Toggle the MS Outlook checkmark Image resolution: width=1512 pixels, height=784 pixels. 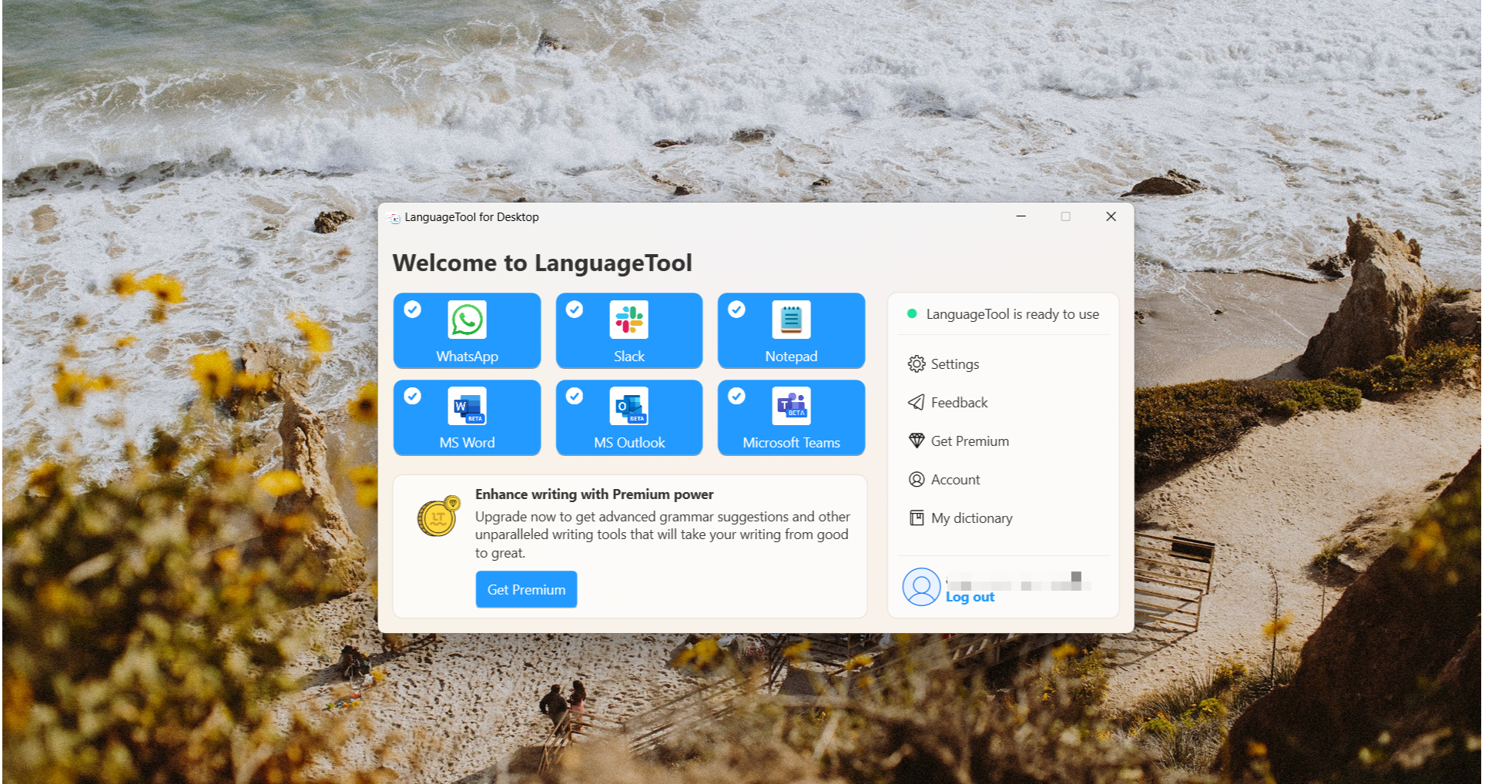[575, 396]
